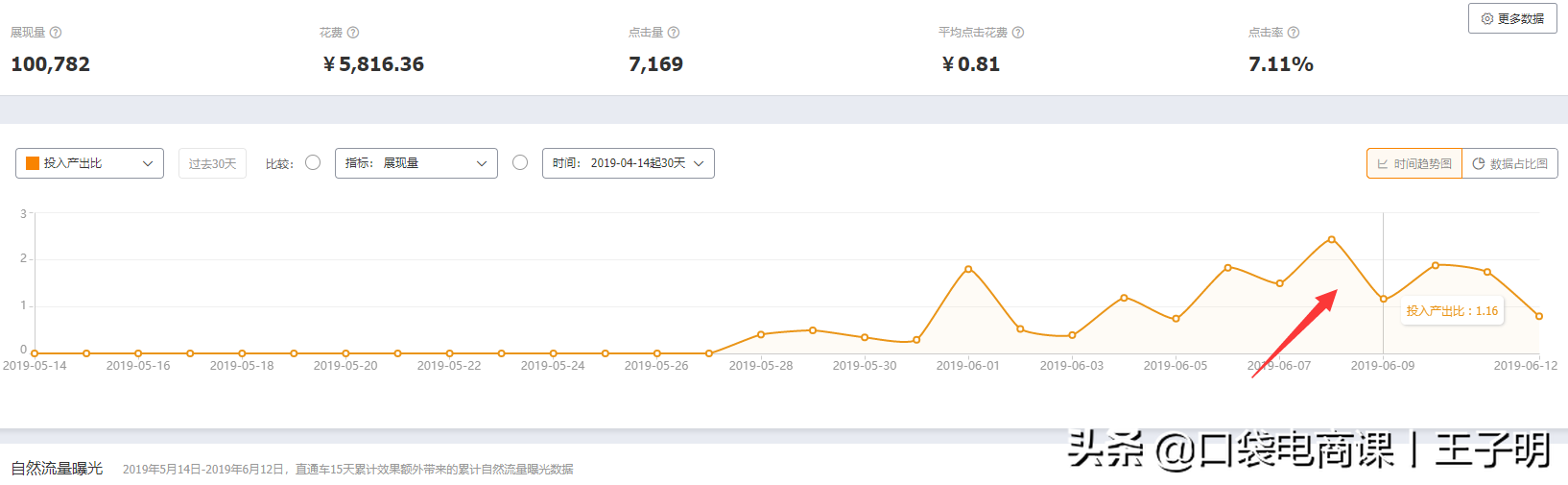Click the 花费 value ¥5,816.36
Screen dimensions: 1568x485
pyautogui.click(x=373, y=64)
